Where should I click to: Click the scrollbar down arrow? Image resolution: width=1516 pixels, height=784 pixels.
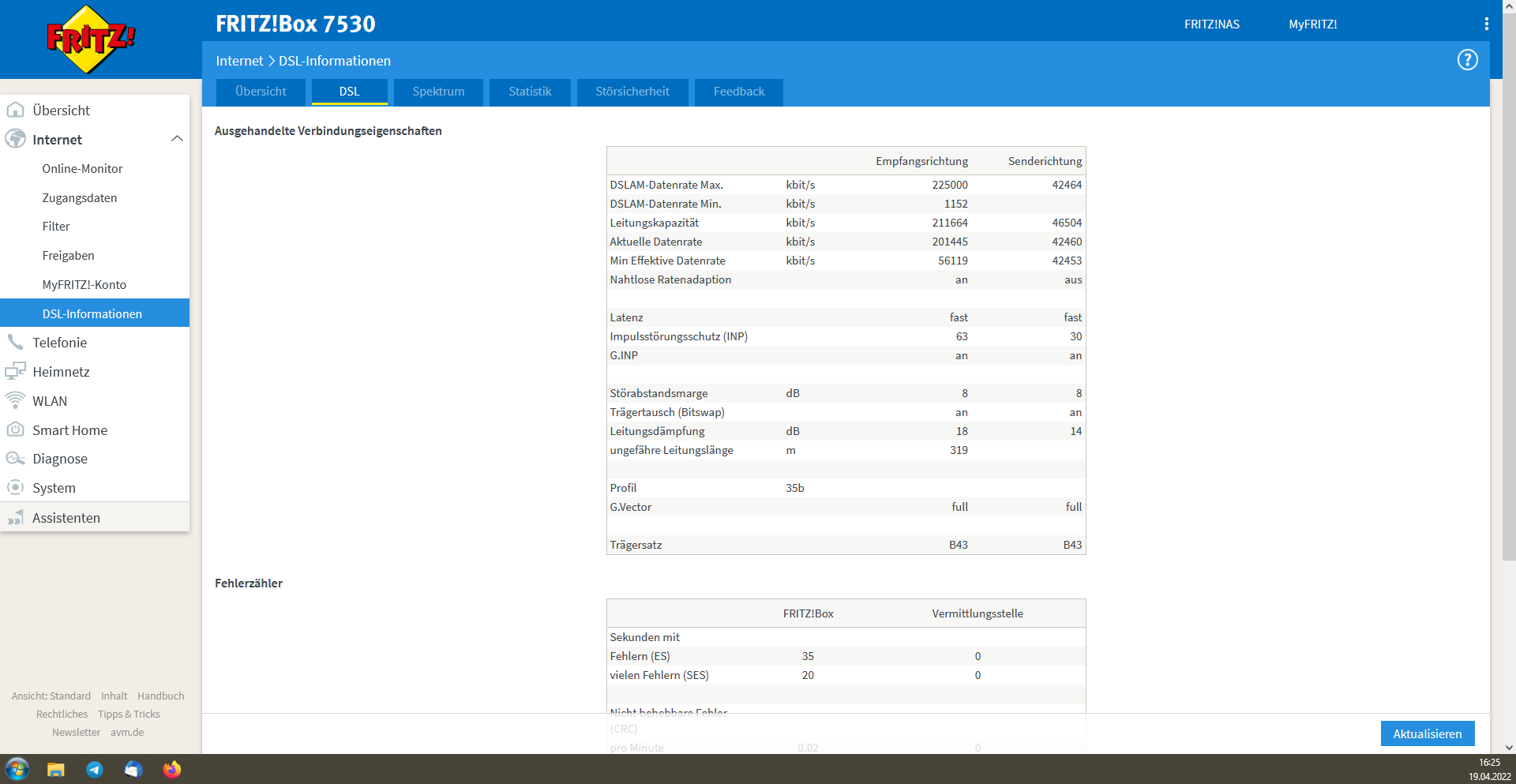(1509, 748)
